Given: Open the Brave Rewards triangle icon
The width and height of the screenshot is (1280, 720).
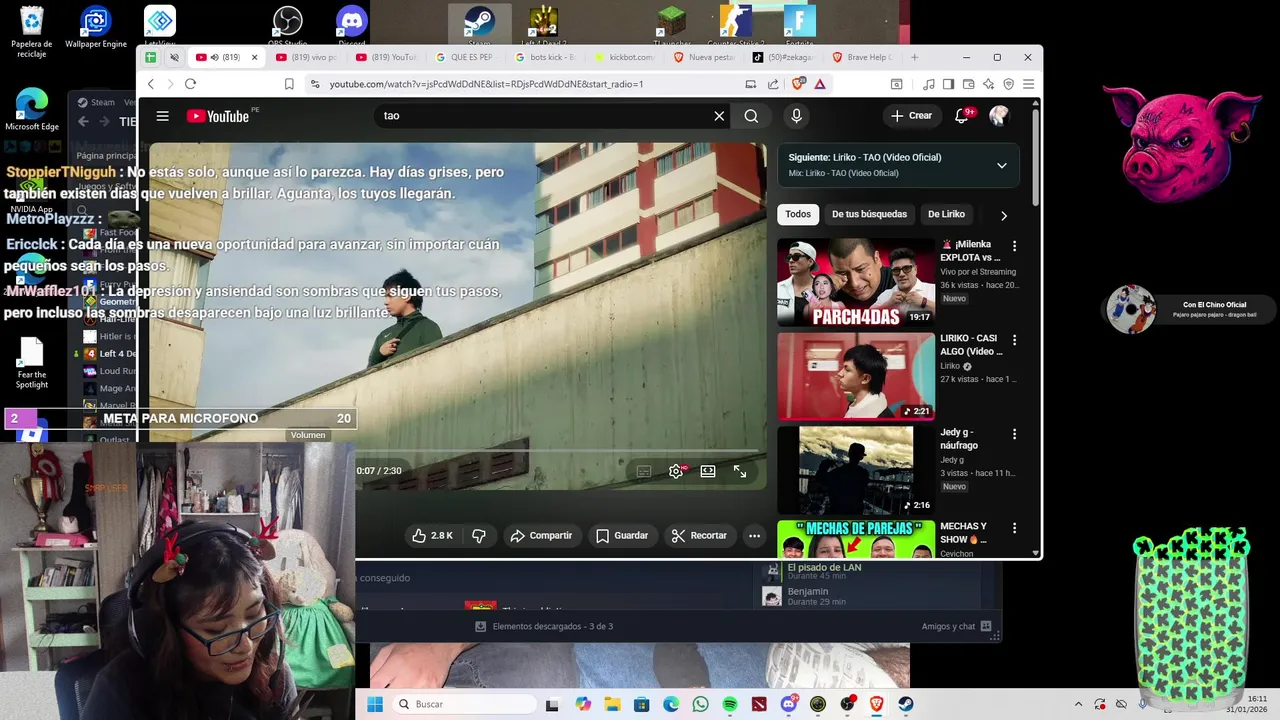Looking at the screenshot, I should 820,84.
